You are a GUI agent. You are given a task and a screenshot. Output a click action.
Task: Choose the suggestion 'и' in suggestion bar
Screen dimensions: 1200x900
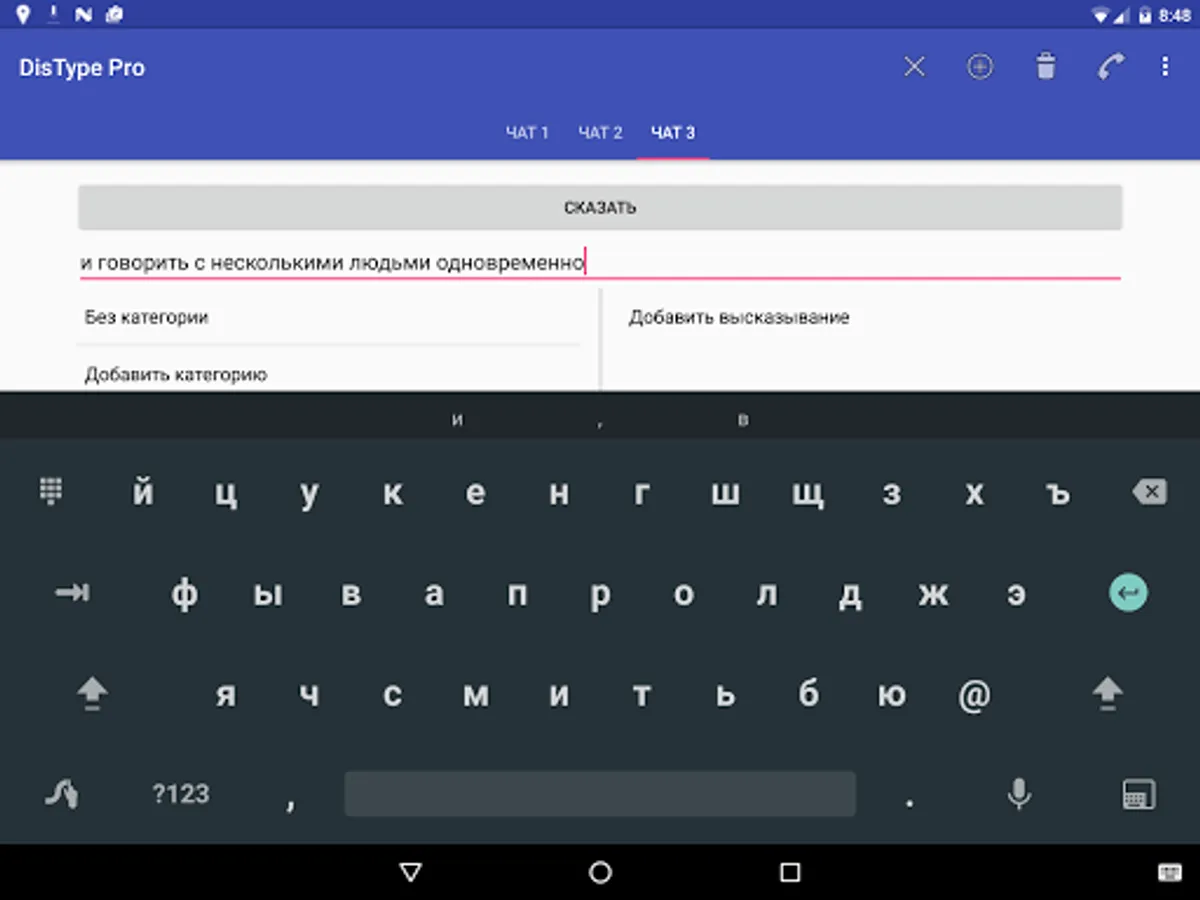(x=457, y=420)
